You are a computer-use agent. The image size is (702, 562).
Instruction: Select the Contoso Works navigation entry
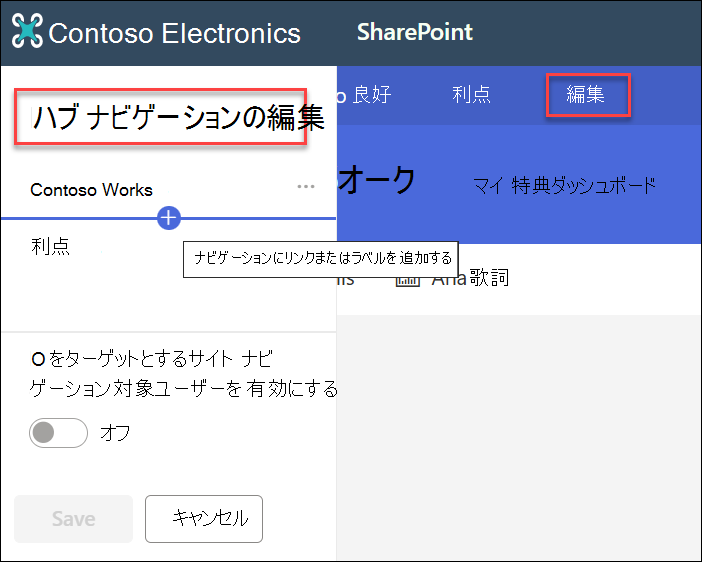click(91, 190)
